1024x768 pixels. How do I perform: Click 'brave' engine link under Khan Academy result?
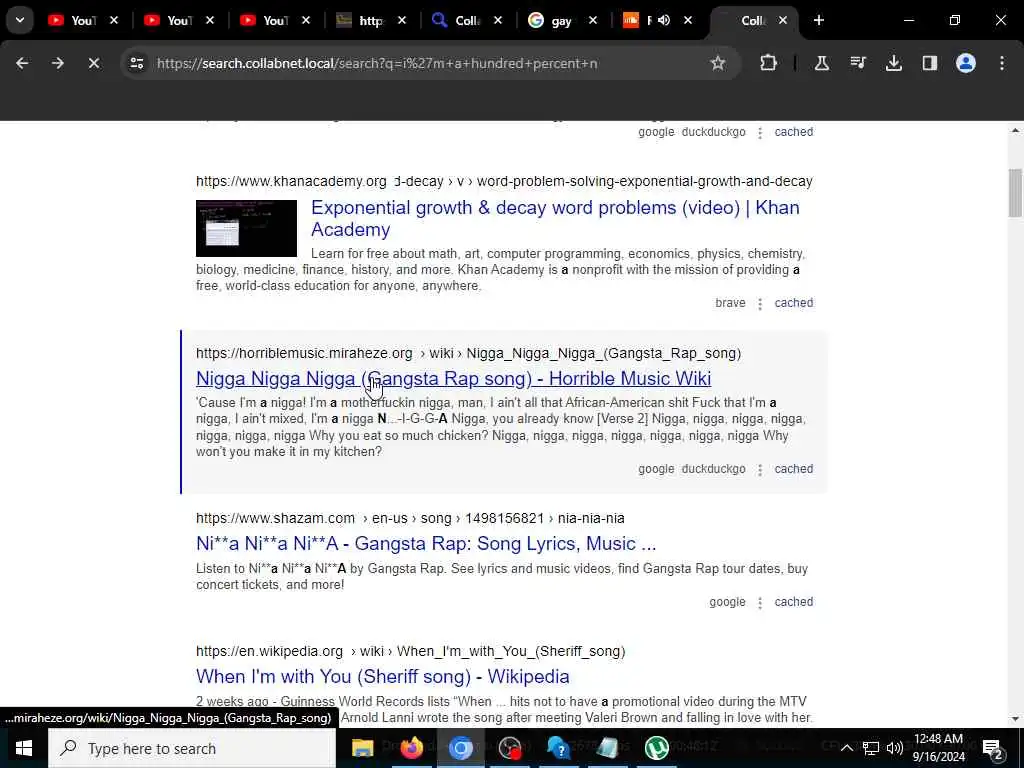tap(730, 303)
